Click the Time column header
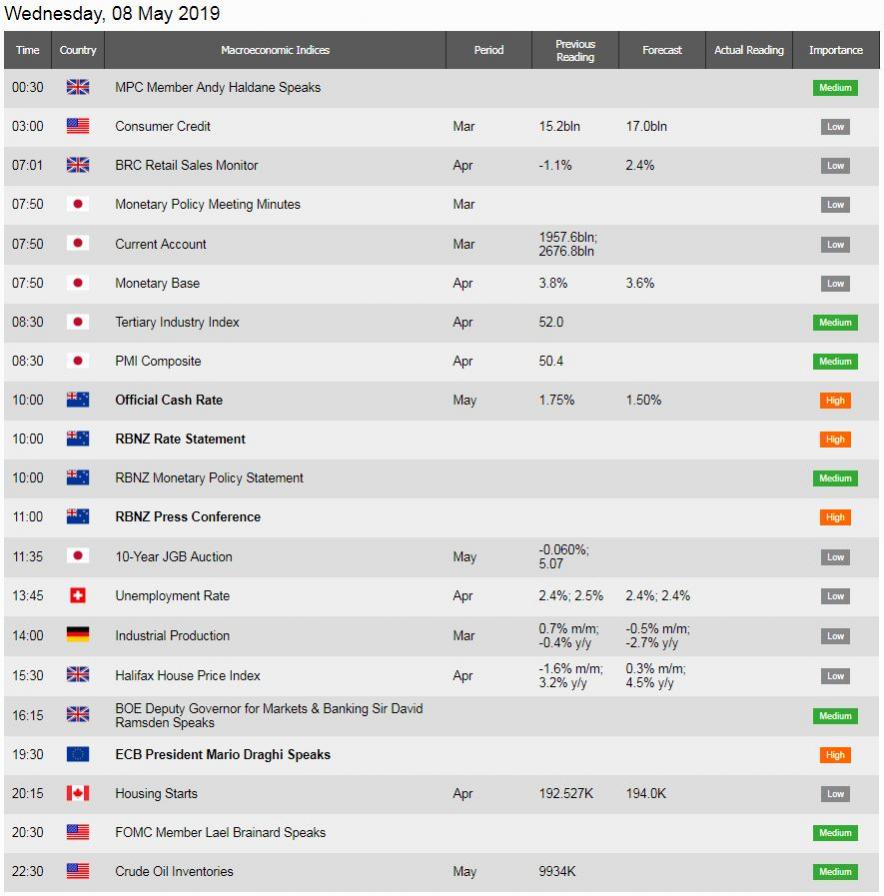Image resolution: width=884 pixels, height=896 pixels. coord(27,50)
